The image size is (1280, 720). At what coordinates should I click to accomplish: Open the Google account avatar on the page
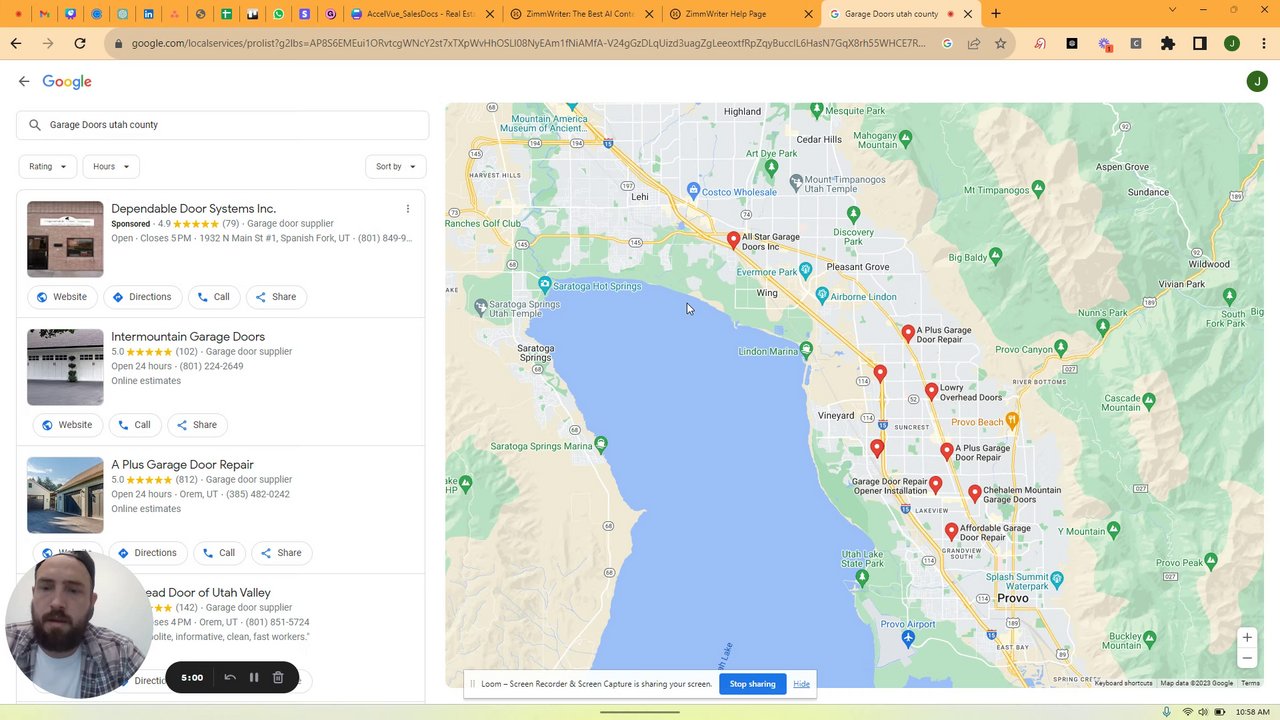(x=1257, y=82)
